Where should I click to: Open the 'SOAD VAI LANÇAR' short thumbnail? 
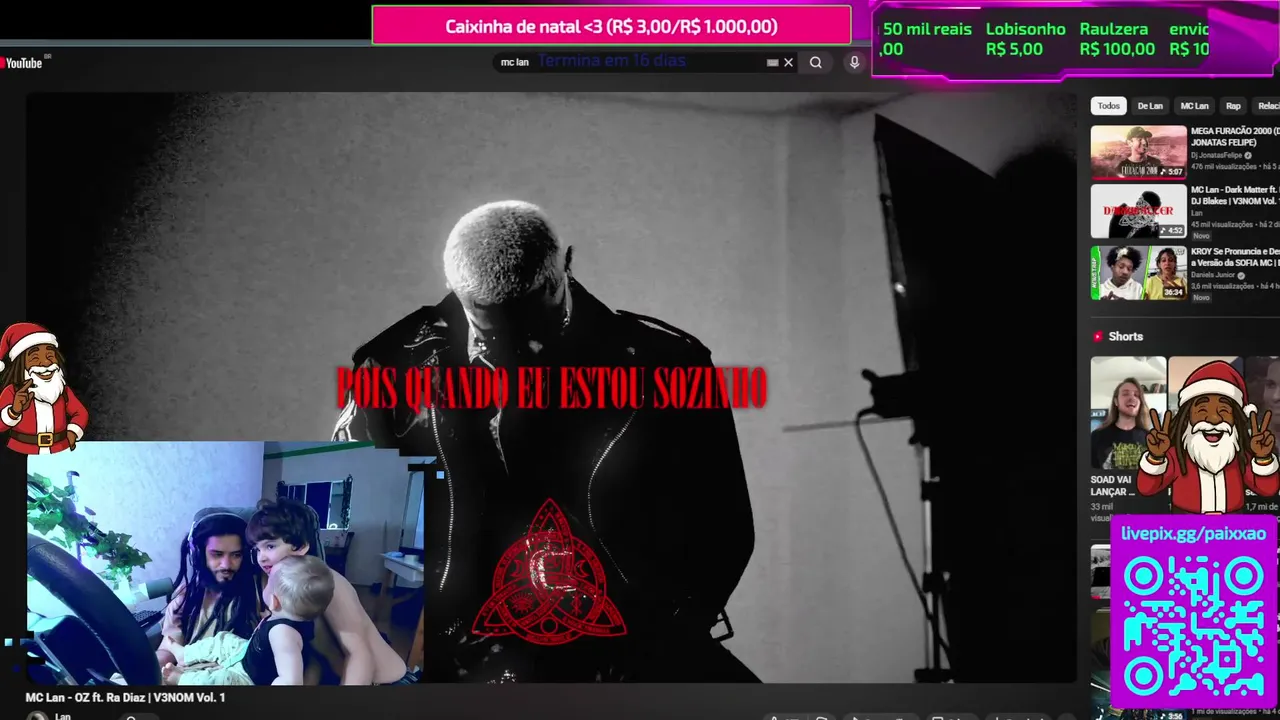[x=1128, y=413]
